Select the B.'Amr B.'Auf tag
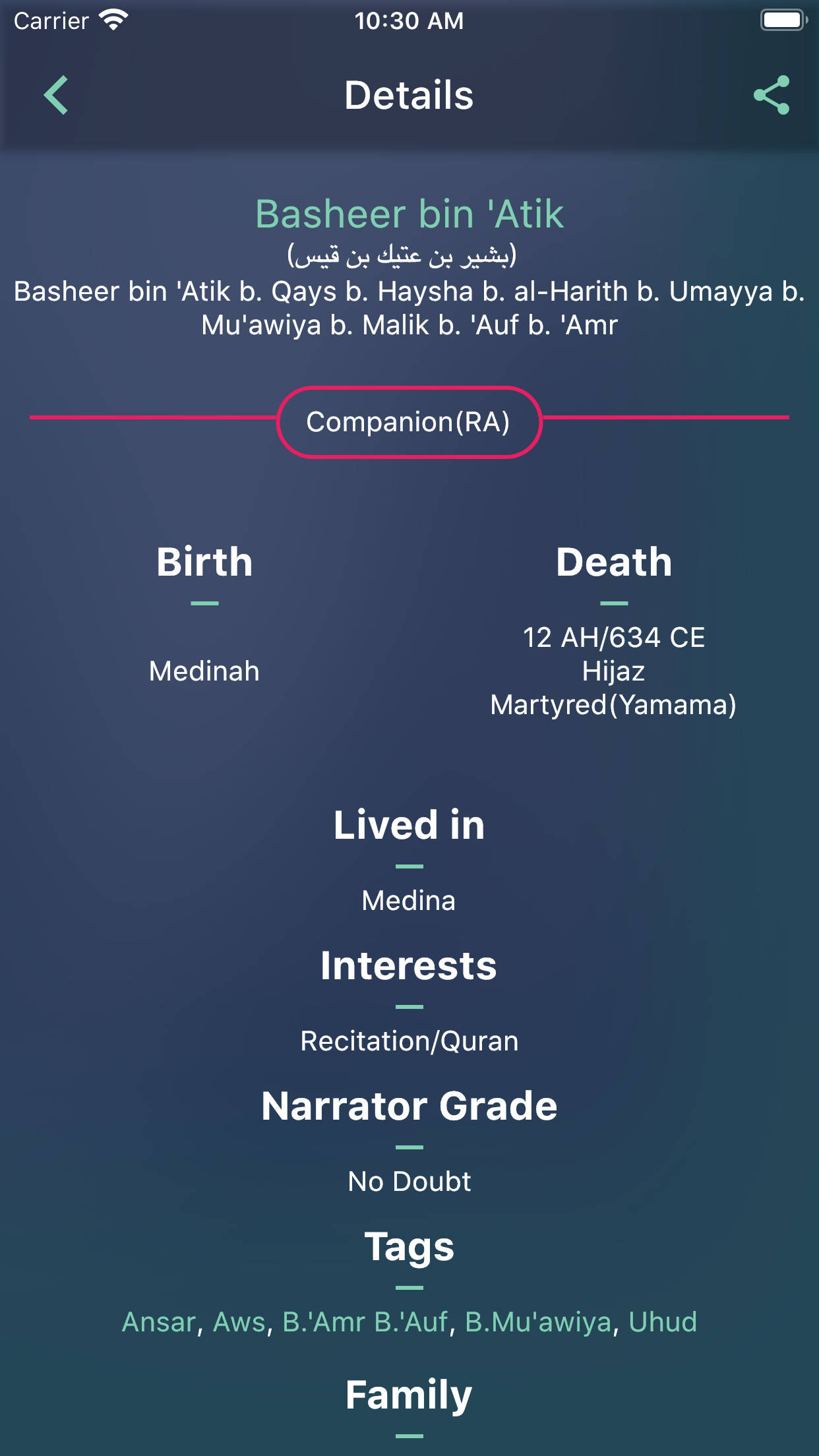 click(x=366, y=1322)
